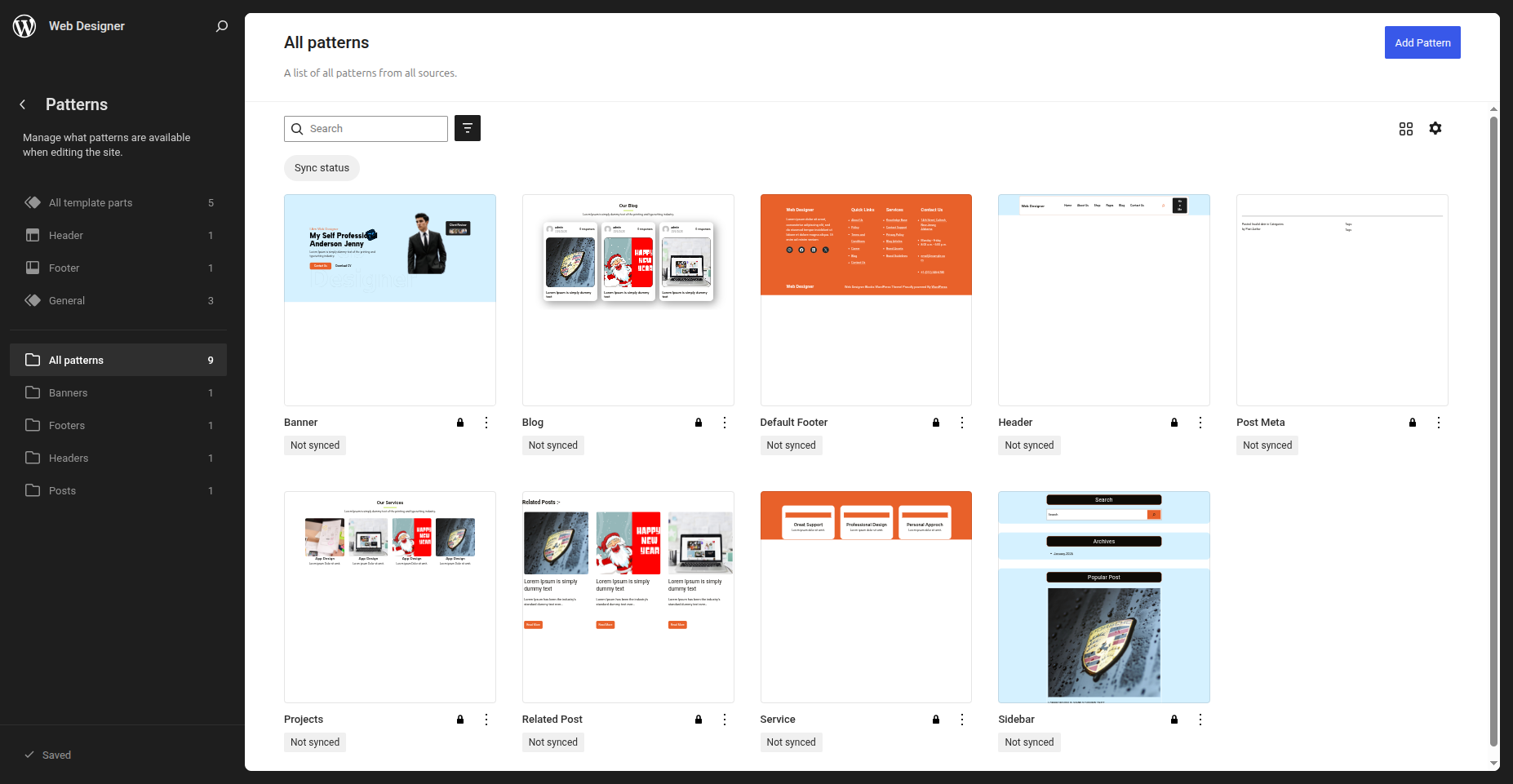Click the lock icon on Banner pattern

pos(460,423)
